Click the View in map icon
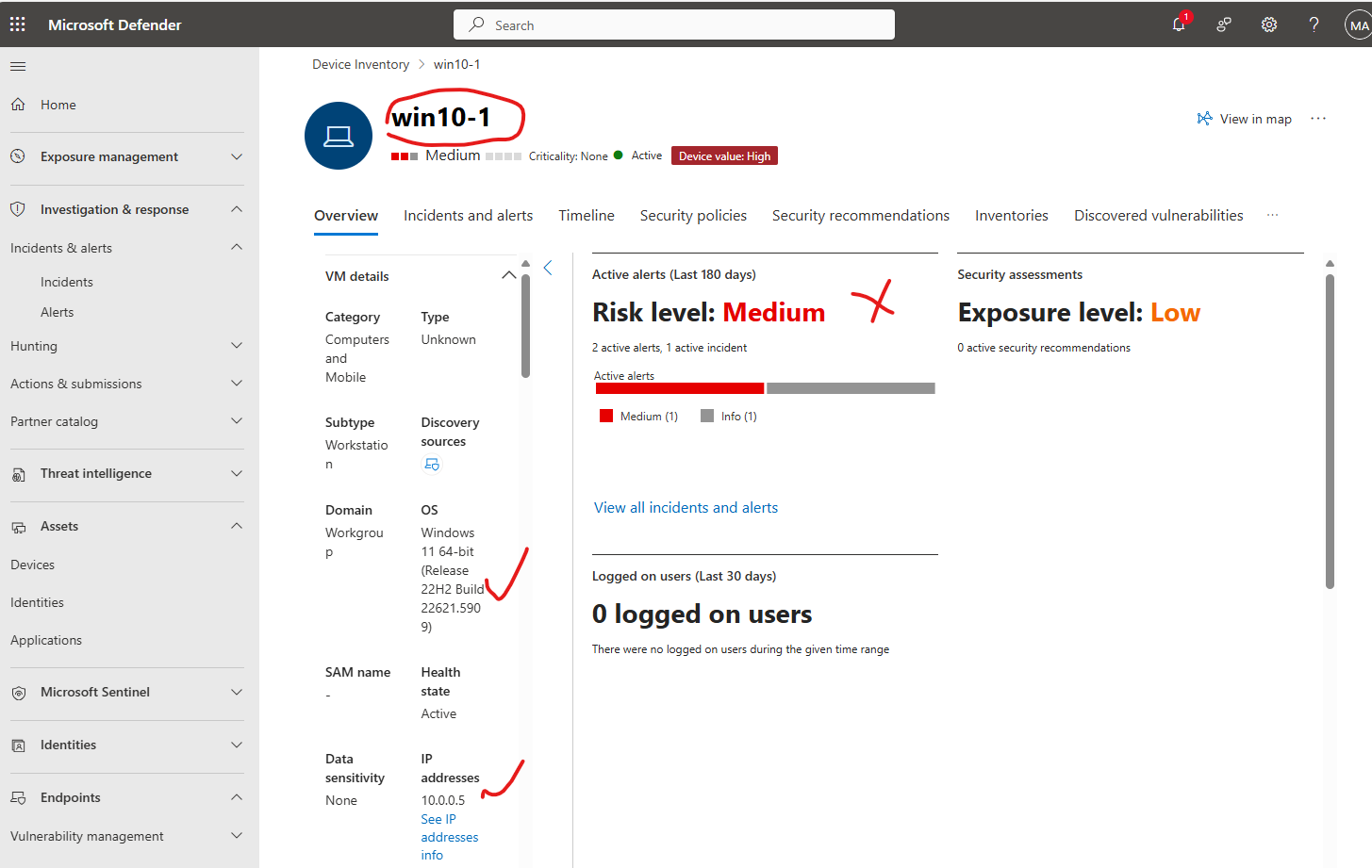This screenshot has height=868, width=1372. point(1204,119)
